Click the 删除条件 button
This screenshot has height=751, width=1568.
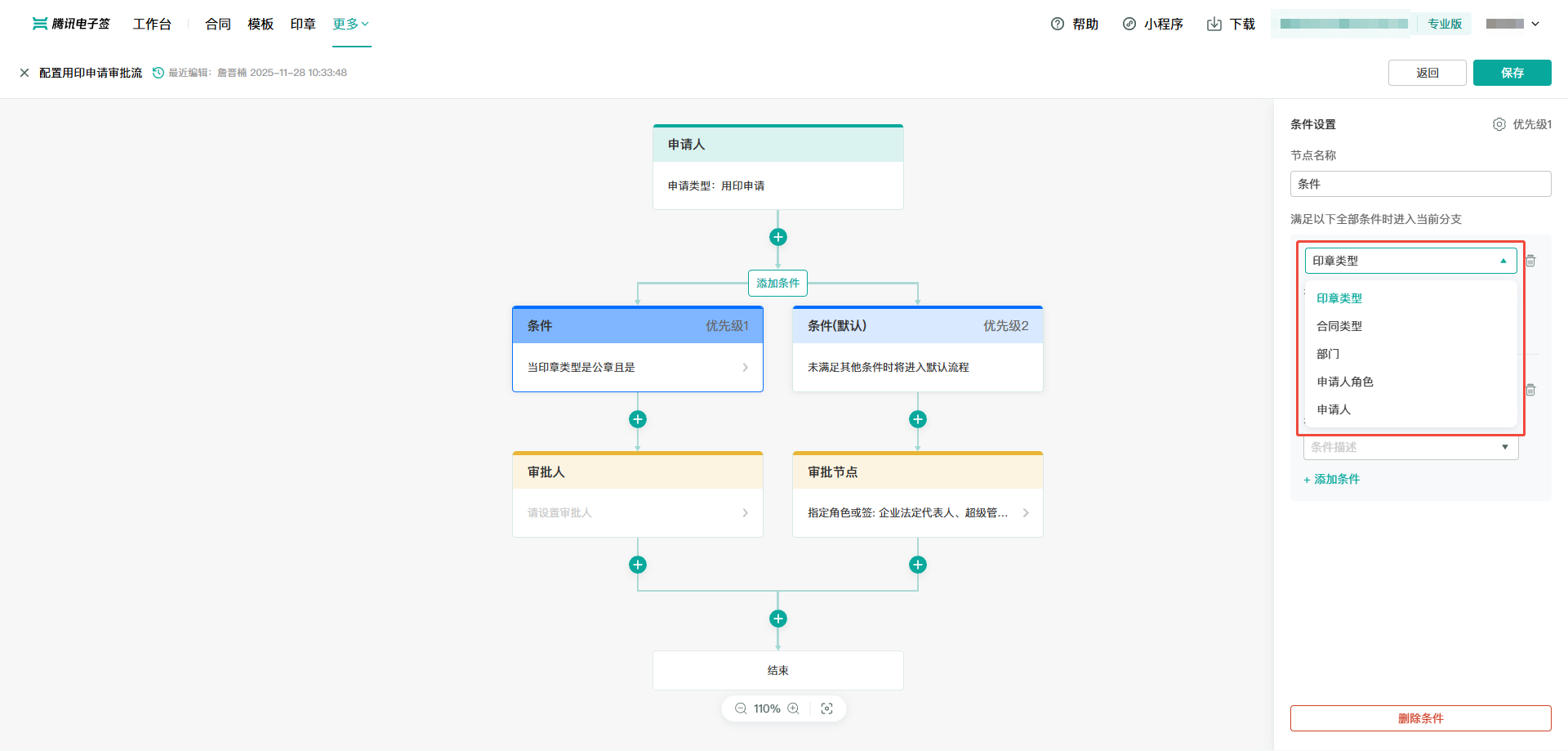point(1421,718)
